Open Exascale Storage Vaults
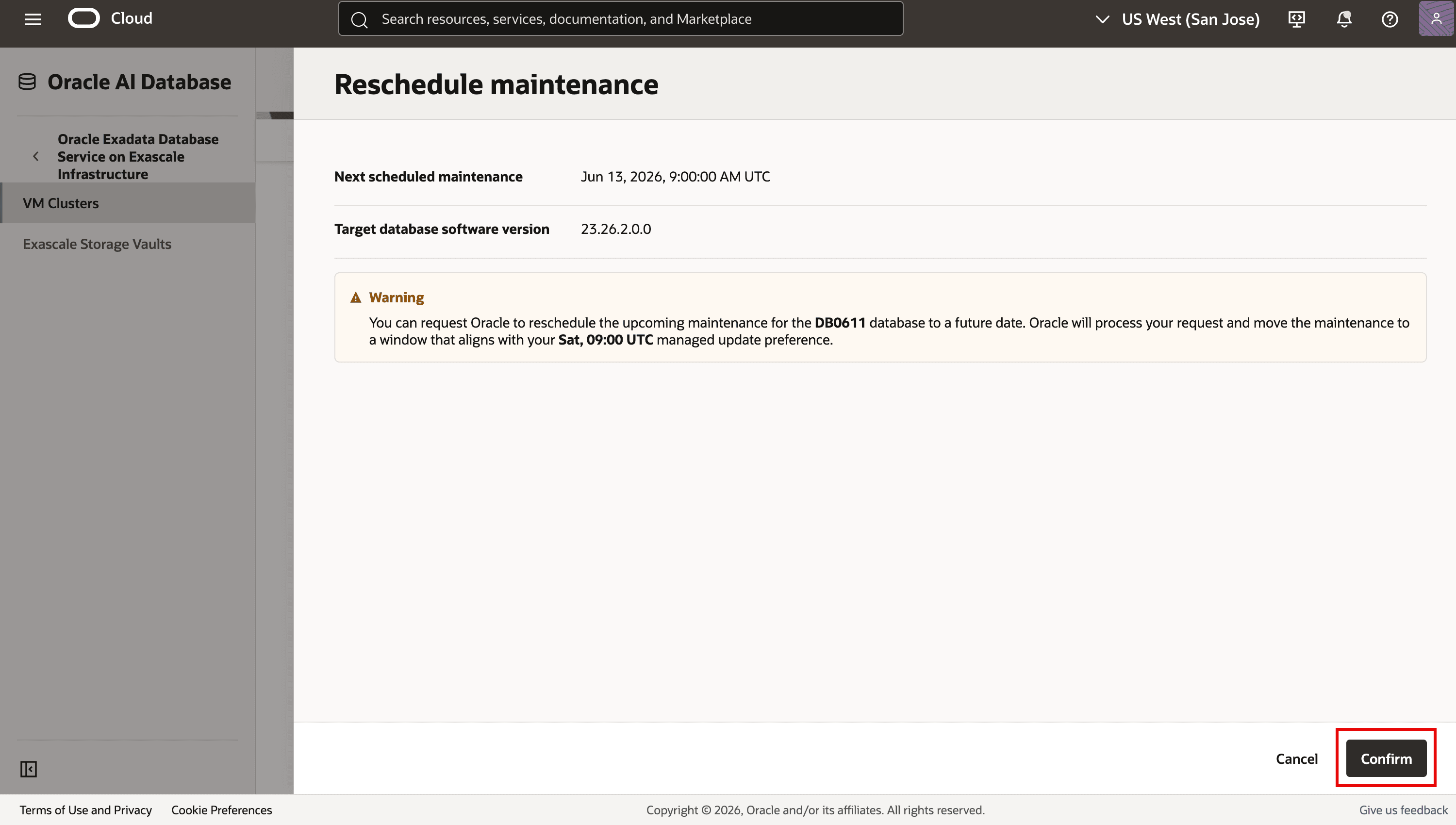1456x825 pixels. pos(97,244)
